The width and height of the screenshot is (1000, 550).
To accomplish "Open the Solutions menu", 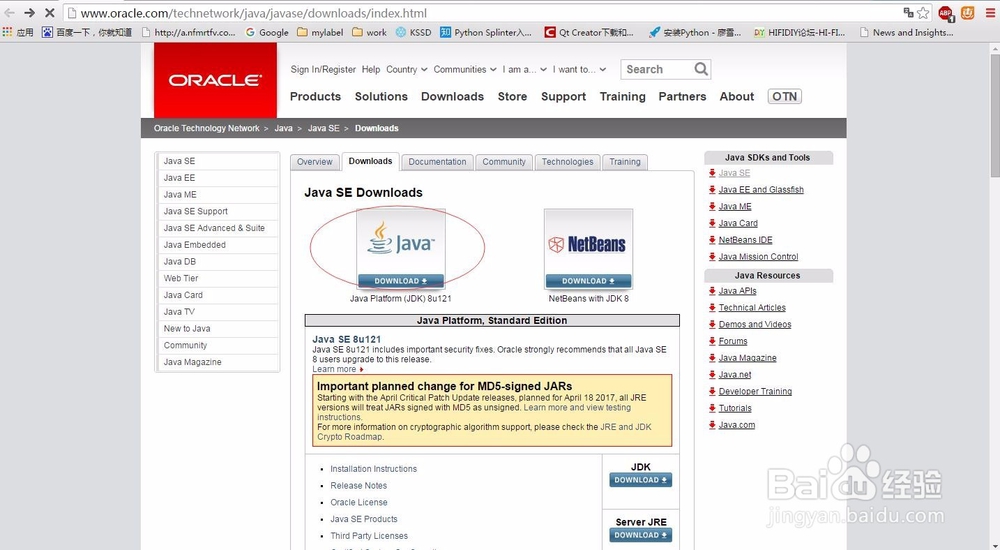I will point(381,96).
